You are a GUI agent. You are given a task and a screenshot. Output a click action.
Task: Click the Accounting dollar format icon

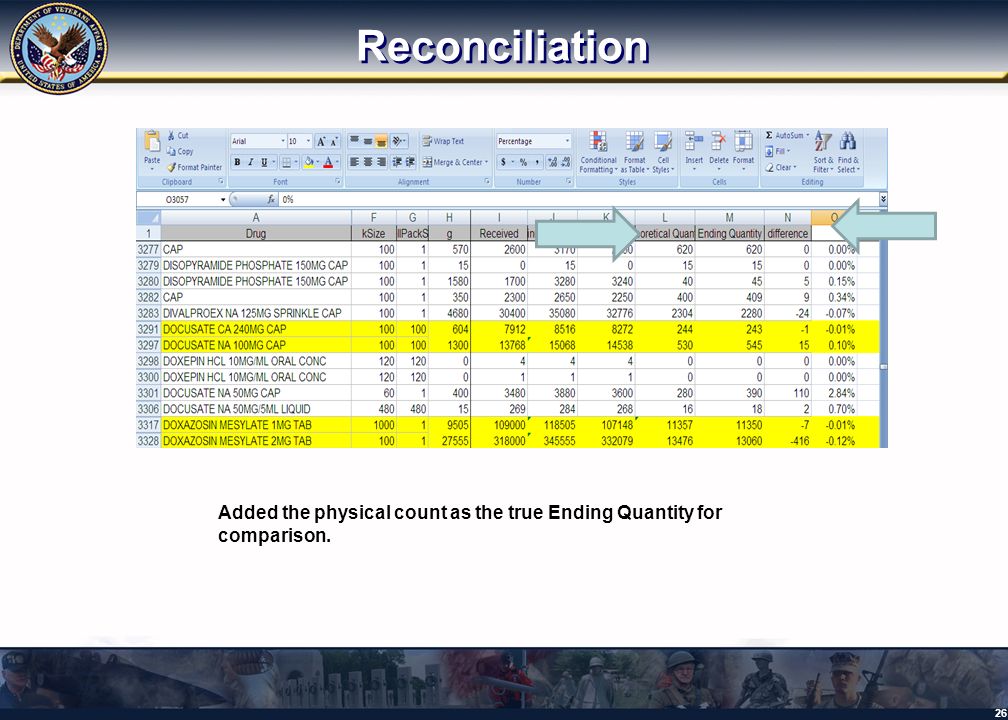pos(503,162)
